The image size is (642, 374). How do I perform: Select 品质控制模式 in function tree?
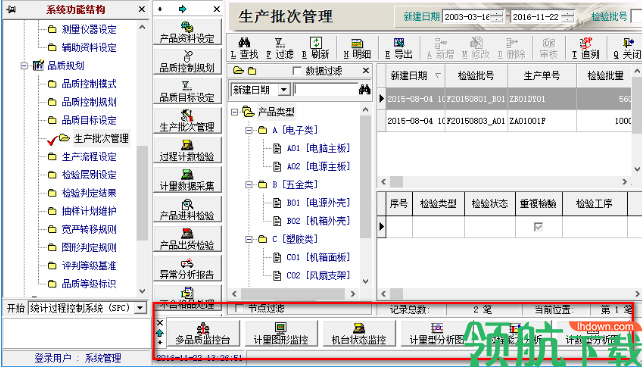(x=89, y=84)
